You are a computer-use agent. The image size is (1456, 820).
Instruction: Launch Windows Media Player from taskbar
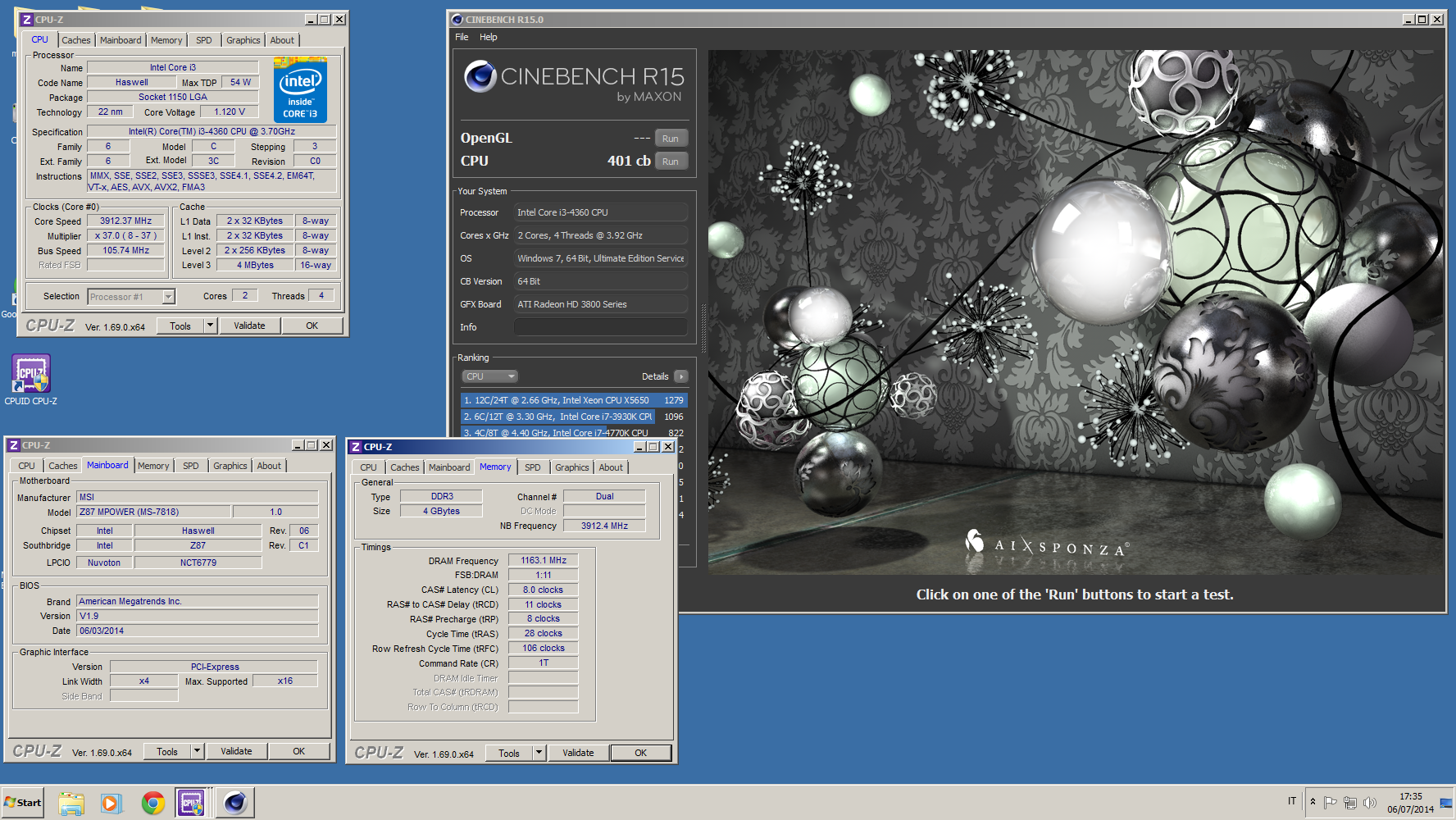[111, 803]
